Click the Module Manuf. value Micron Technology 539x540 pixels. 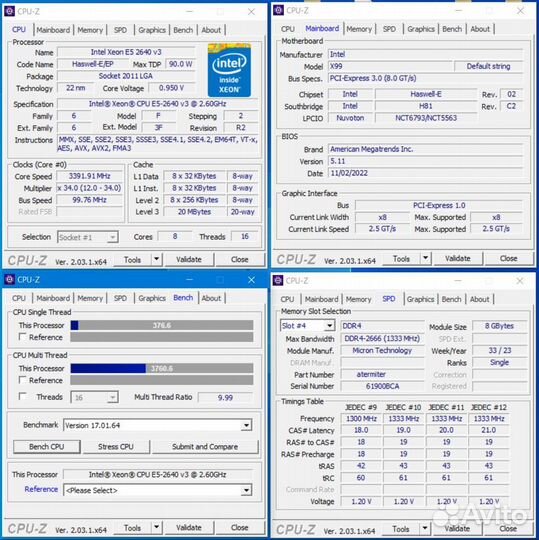pos(382,351)
